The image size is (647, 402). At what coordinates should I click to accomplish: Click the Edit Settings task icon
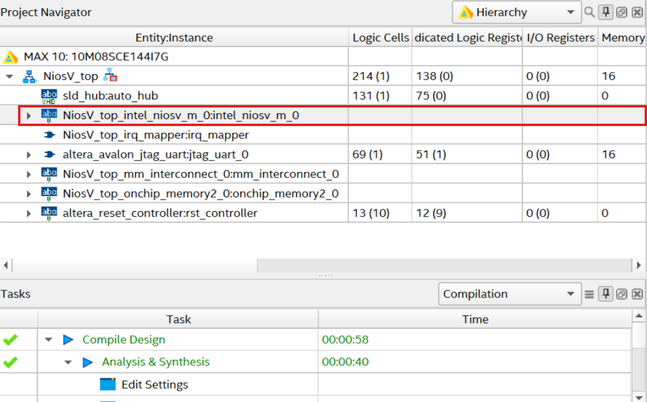click(107, 384)
